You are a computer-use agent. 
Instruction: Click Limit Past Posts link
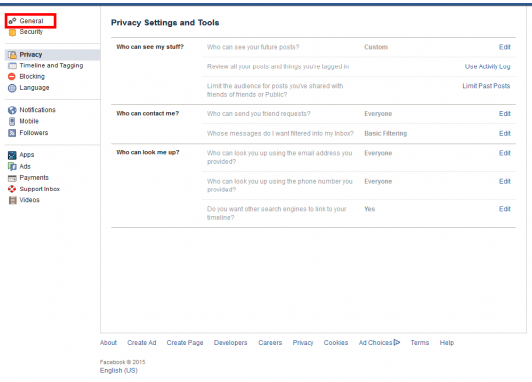click(x=486, y=86)
